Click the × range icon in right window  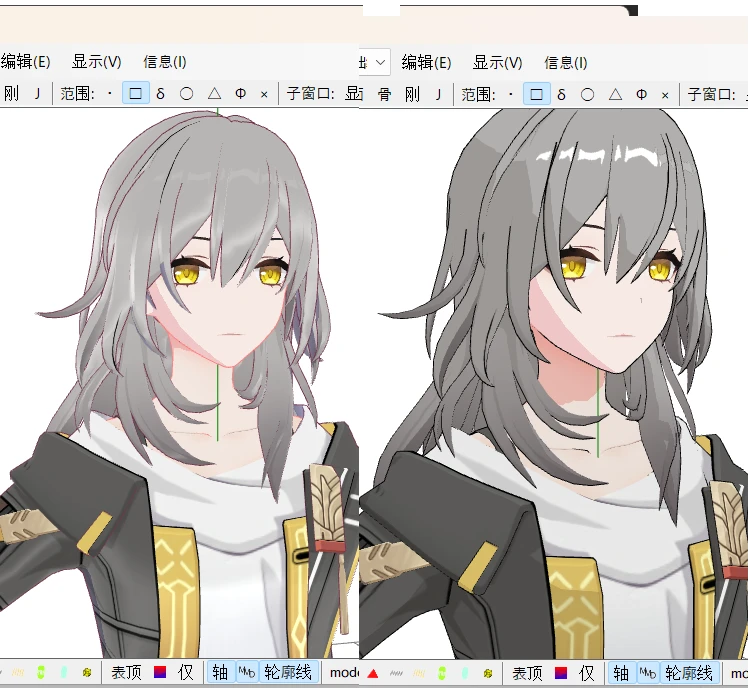click(665, 95)
